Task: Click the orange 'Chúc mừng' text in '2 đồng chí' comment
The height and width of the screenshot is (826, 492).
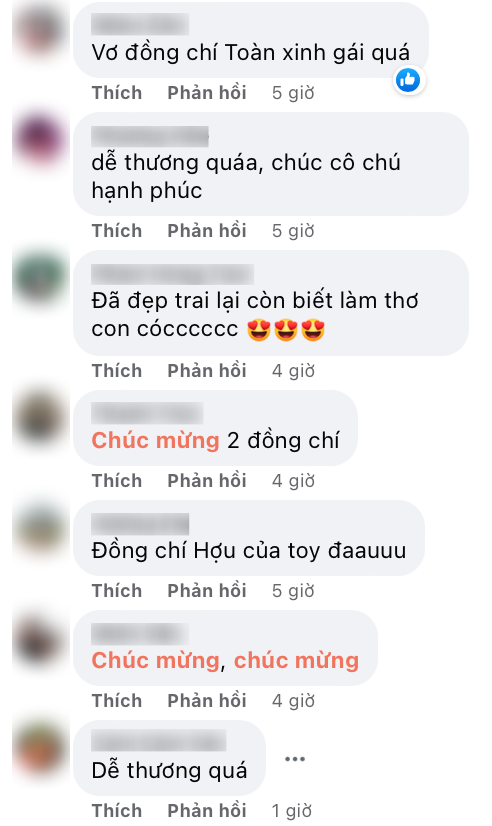Action: [155, 441]
